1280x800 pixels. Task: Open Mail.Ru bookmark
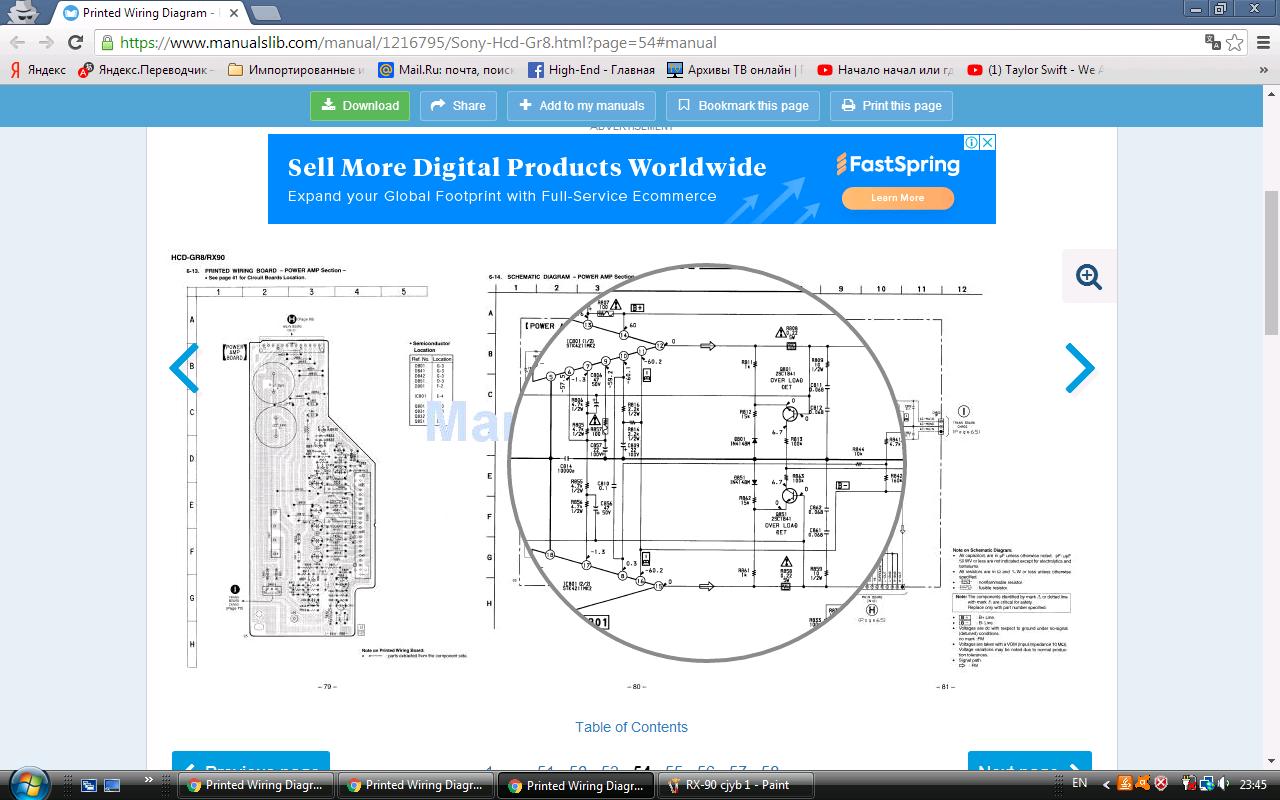pyautogui.click(x=446, y=70)
